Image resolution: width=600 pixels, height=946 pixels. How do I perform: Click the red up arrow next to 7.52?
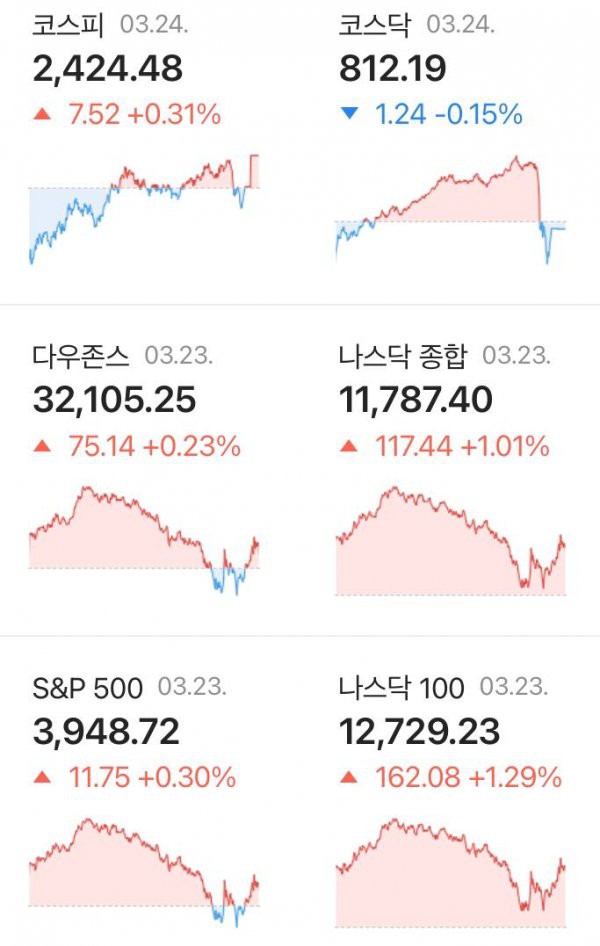pos(42,113)
